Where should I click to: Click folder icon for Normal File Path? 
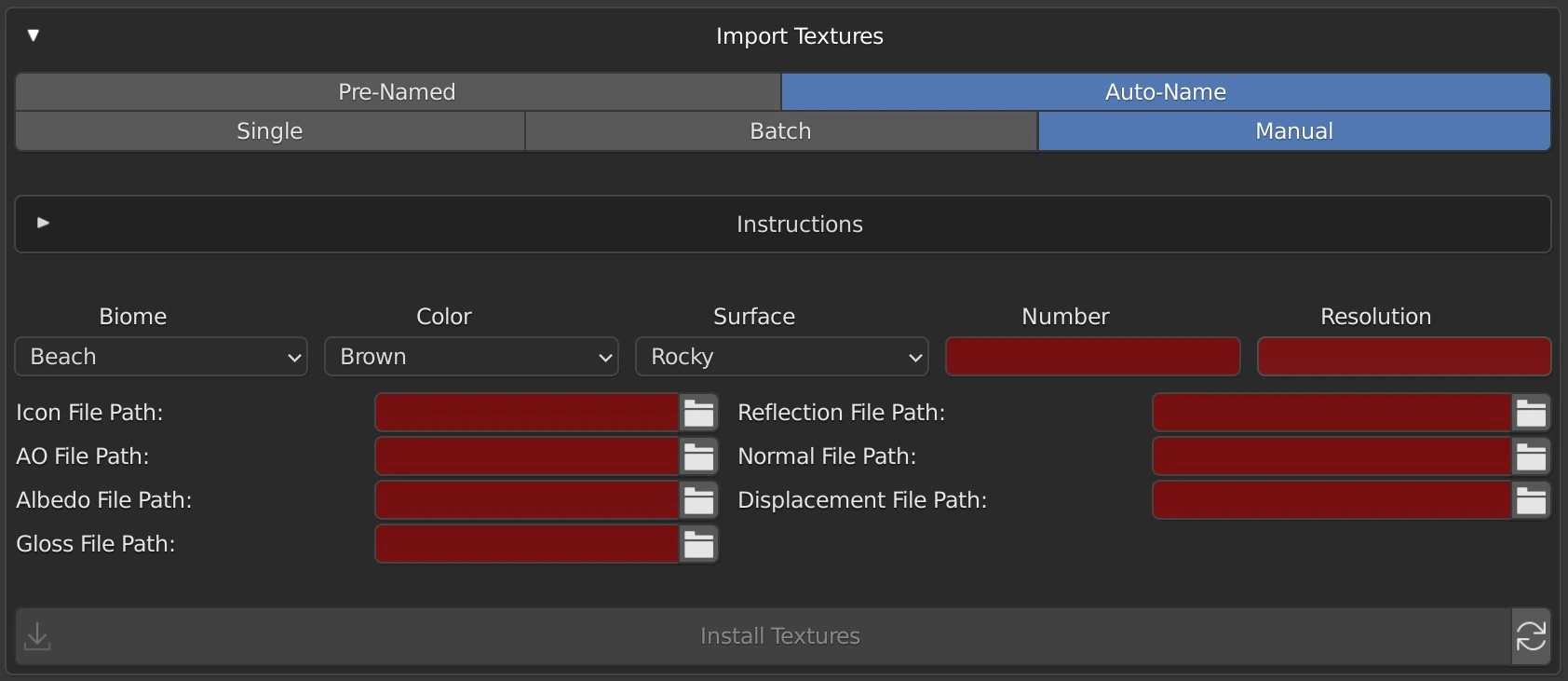(1531, 456)
